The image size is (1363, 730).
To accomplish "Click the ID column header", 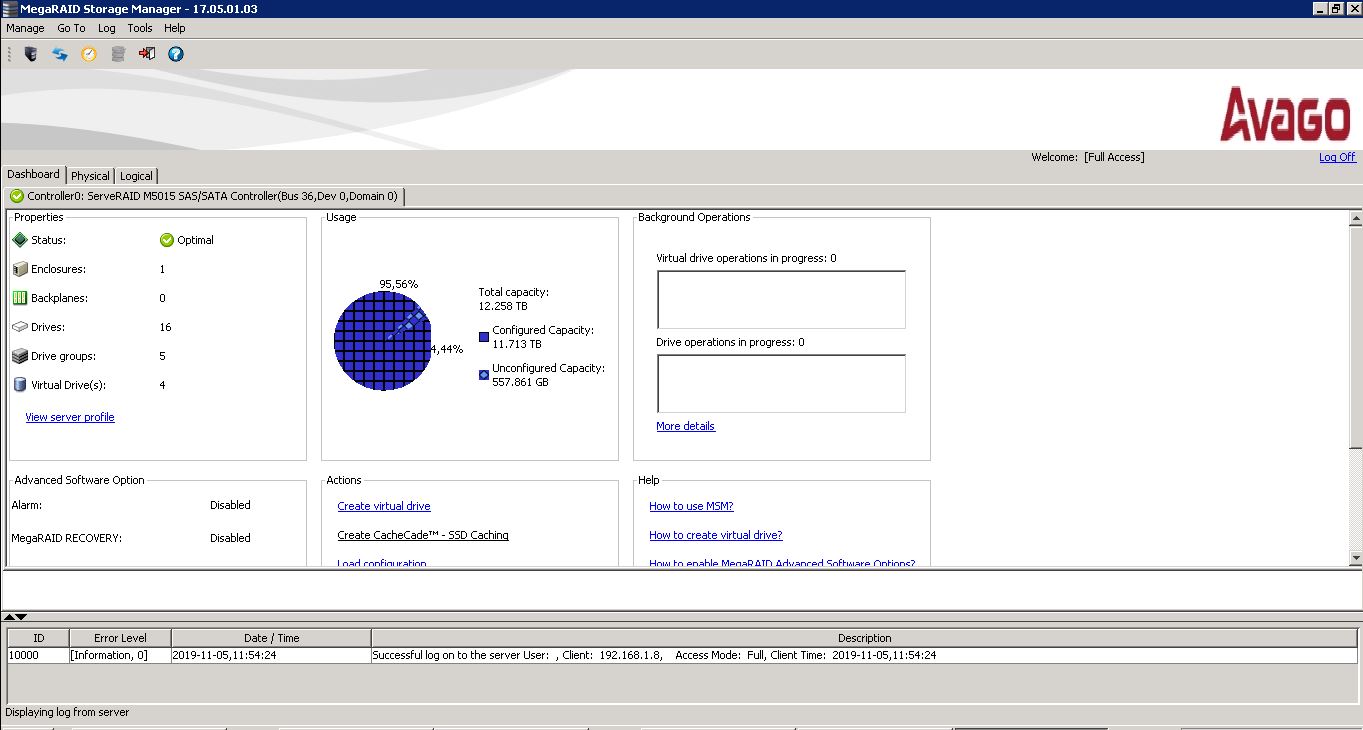I will [x=38, y=638].
